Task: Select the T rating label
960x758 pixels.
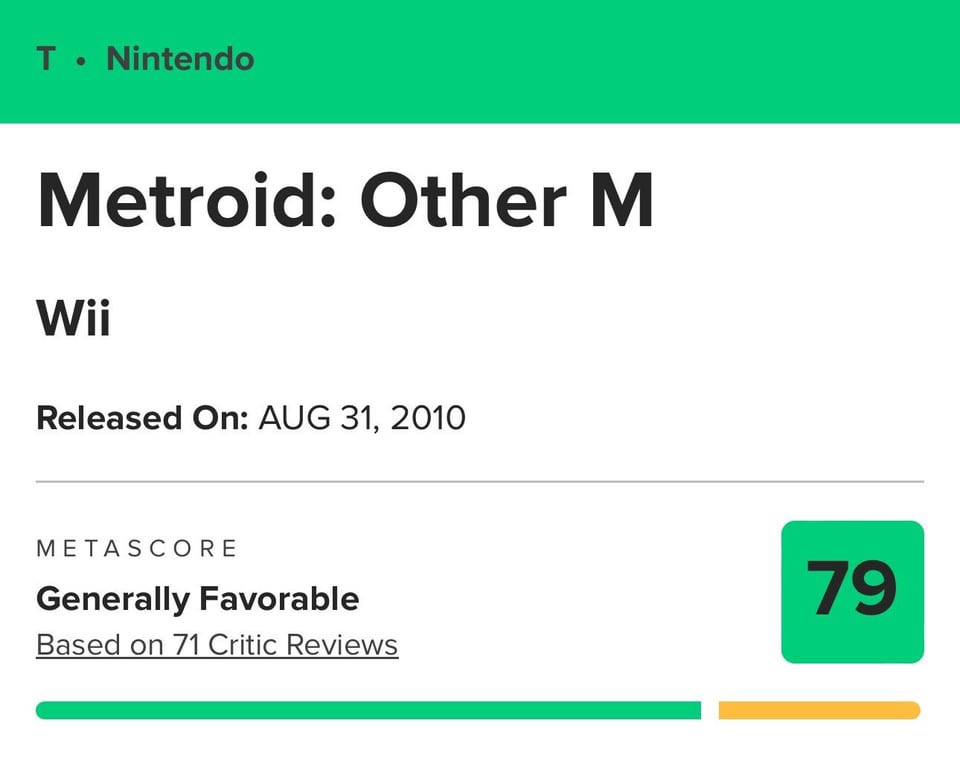Action: [x=47, y=59]
